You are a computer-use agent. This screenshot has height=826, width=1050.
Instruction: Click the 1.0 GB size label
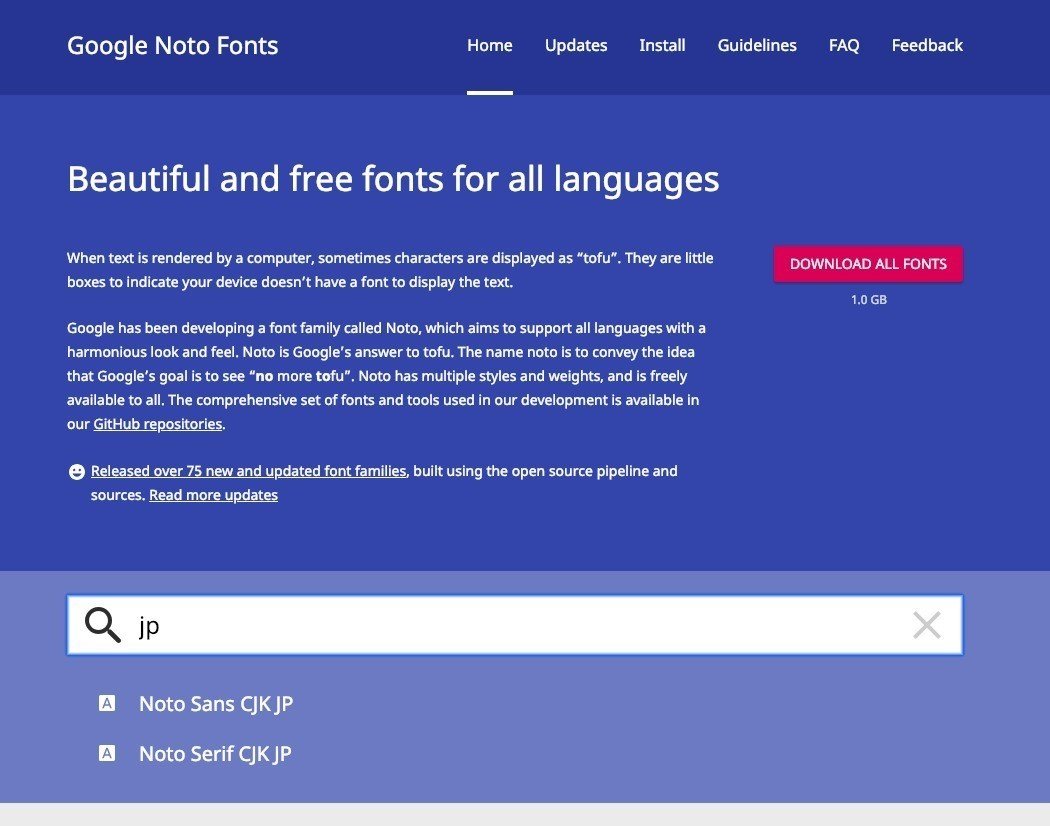[x=868, y=299]
